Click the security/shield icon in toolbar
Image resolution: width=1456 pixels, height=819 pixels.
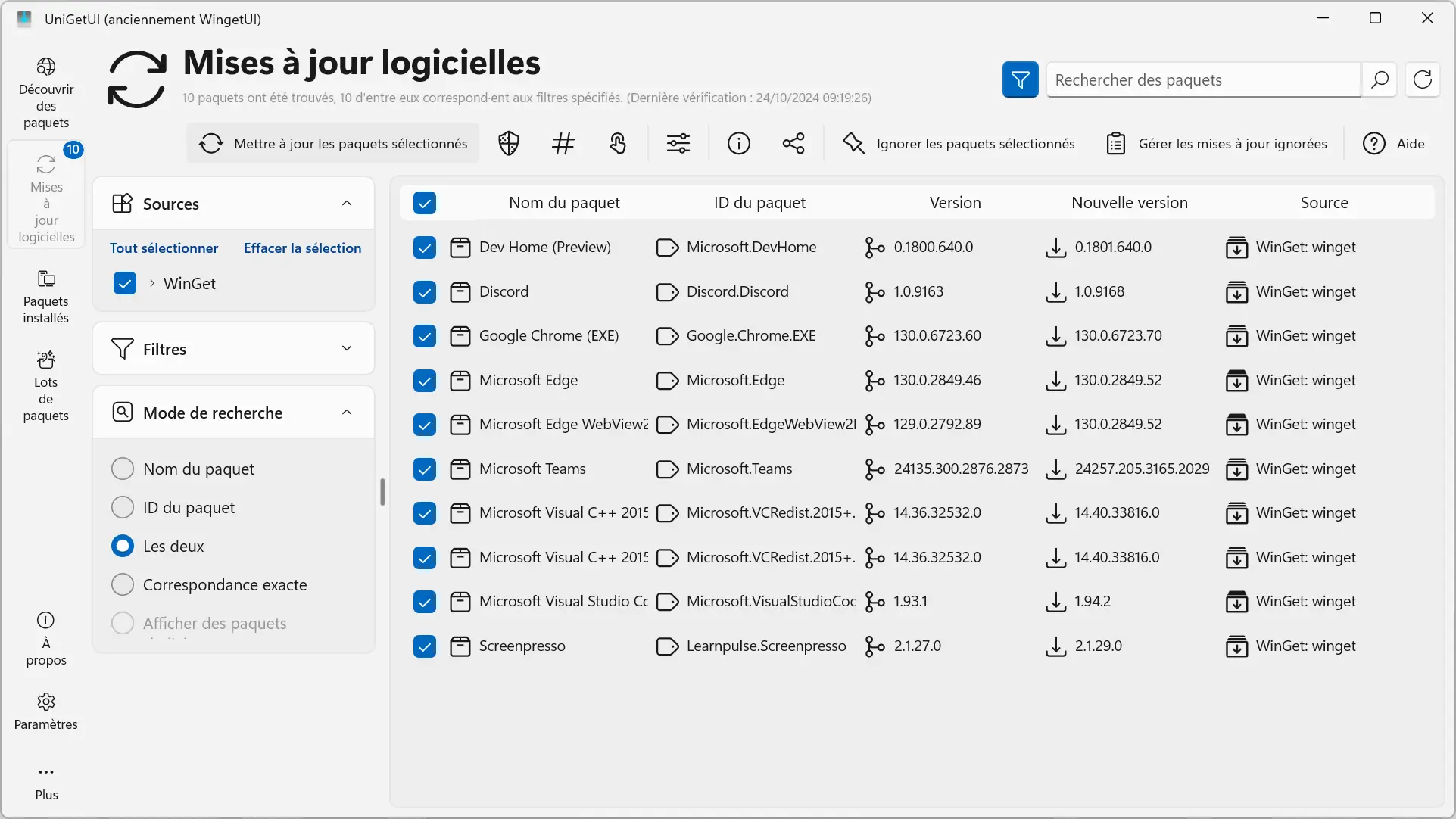tap(509, 143)
